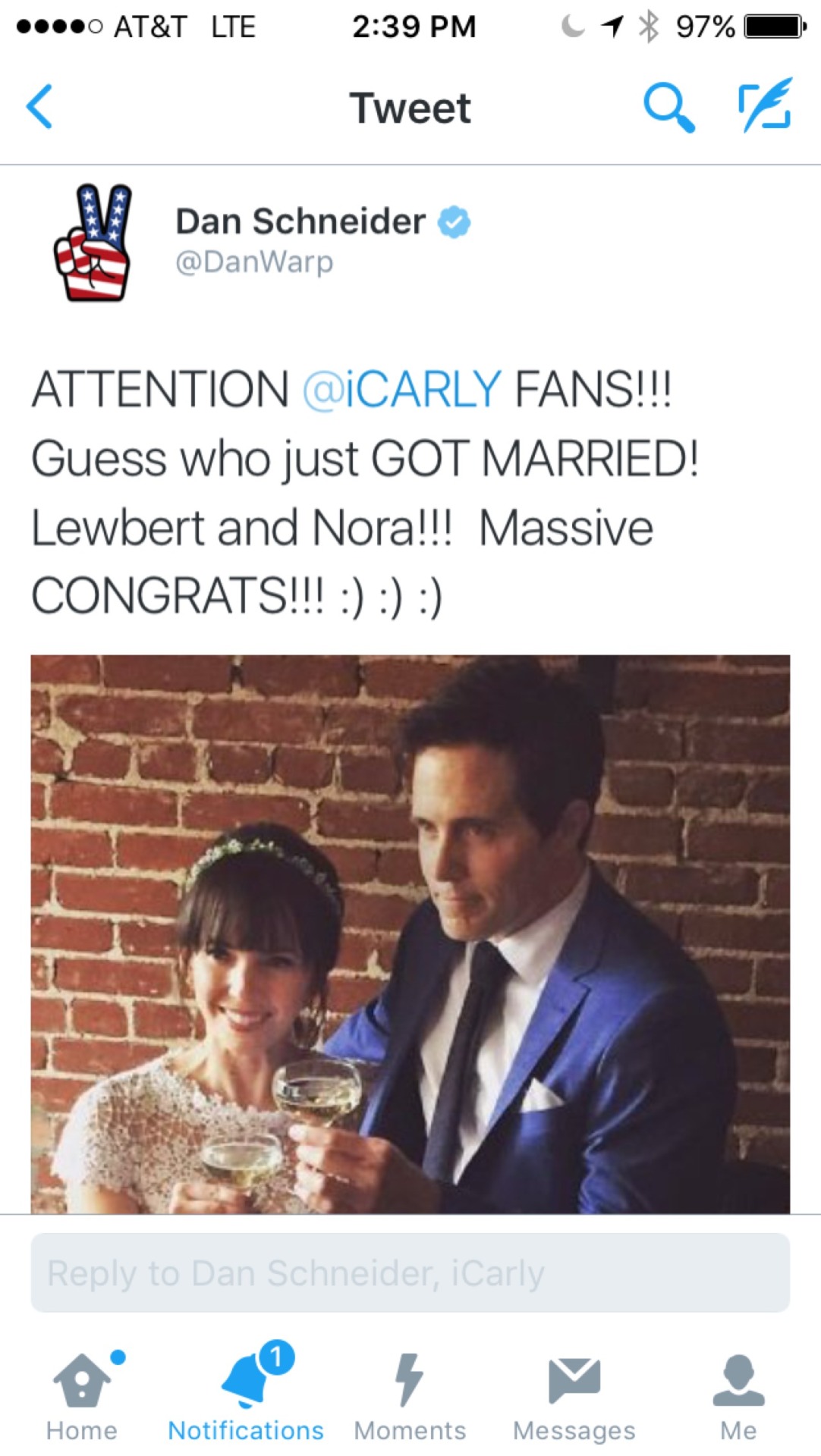Tap the Notifications tab label
The width and height of the screenshot is (821, 1456).
pyautogui.click(x=246, y=1430)
